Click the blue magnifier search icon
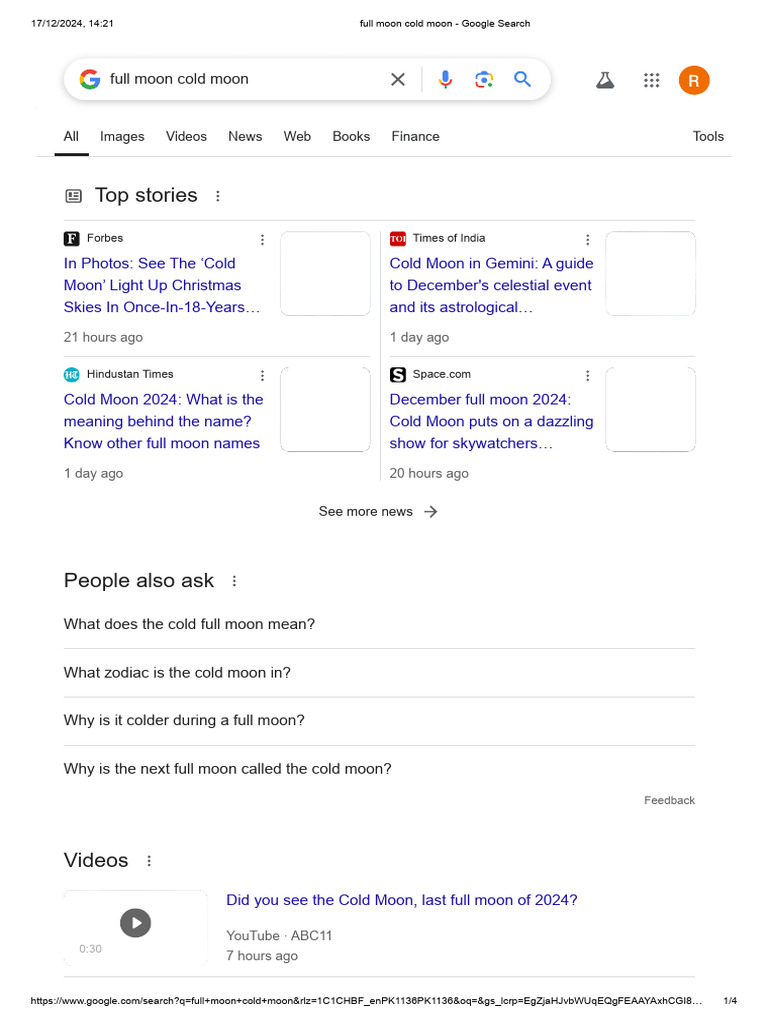768x1024 pixels. click(x=522, y=80)
